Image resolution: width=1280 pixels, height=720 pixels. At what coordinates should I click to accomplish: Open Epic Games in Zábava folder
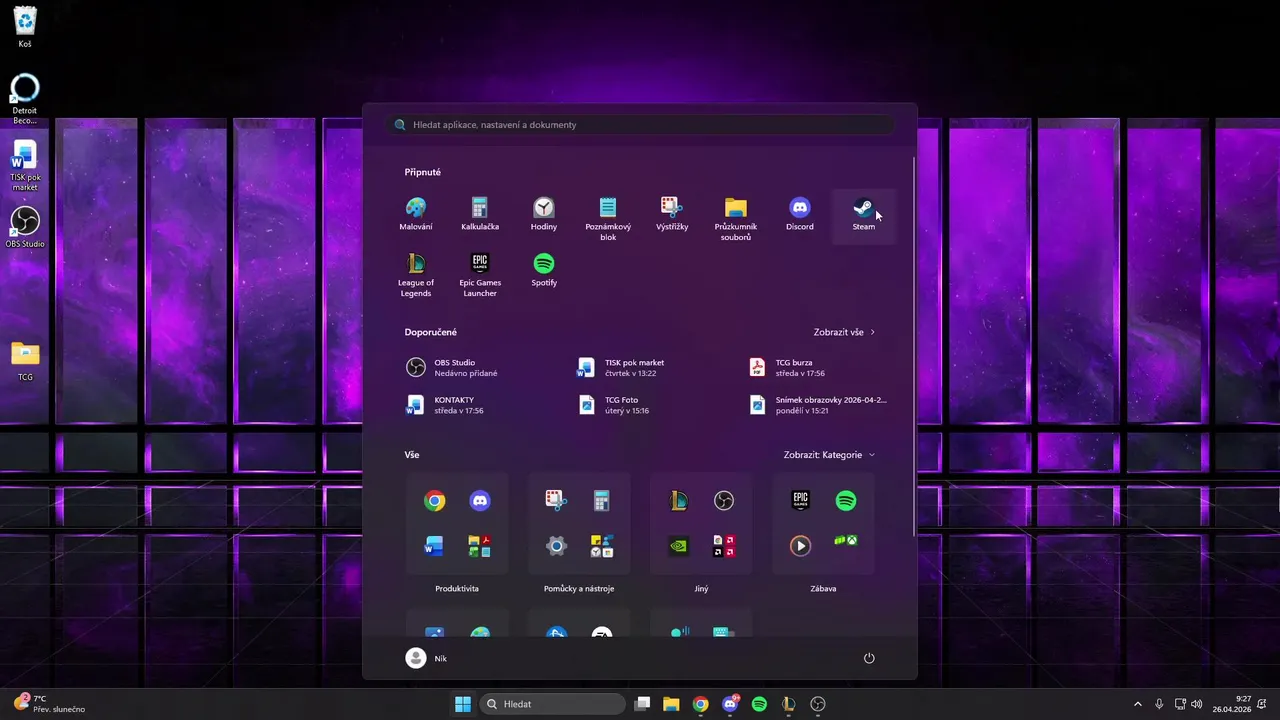[x=800, y=501]
